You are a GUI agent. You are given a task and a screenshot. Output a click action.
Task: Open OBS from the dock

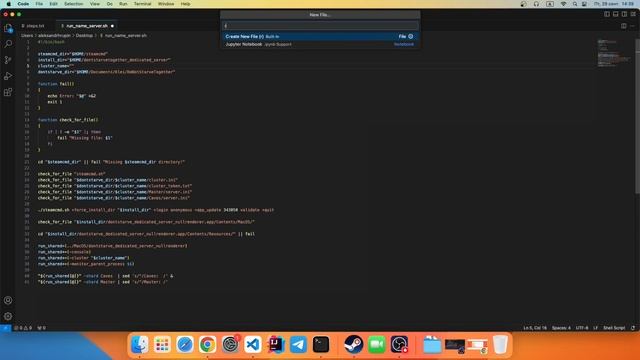pyautogui.click(x=399, y=344)
